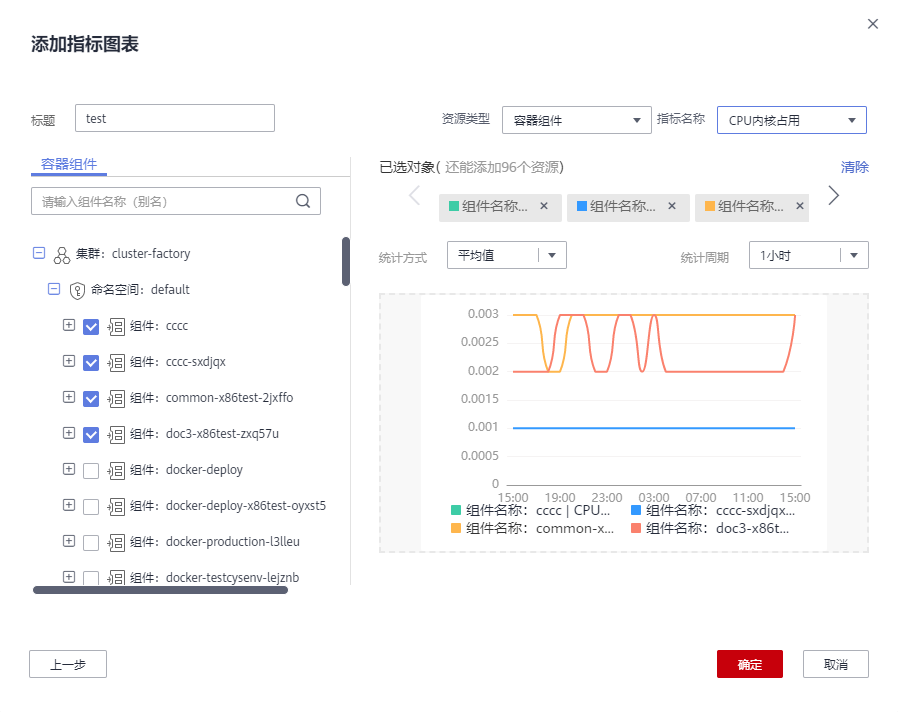898x712 pixels.
Task: Click the search magnifier icon in component search box
Action: pyautogui.click(x=304, y=201)
